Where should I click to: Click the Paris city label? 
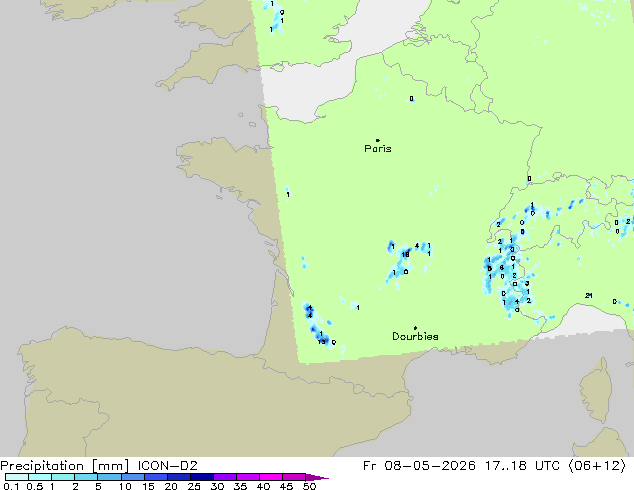pos(378,149)
